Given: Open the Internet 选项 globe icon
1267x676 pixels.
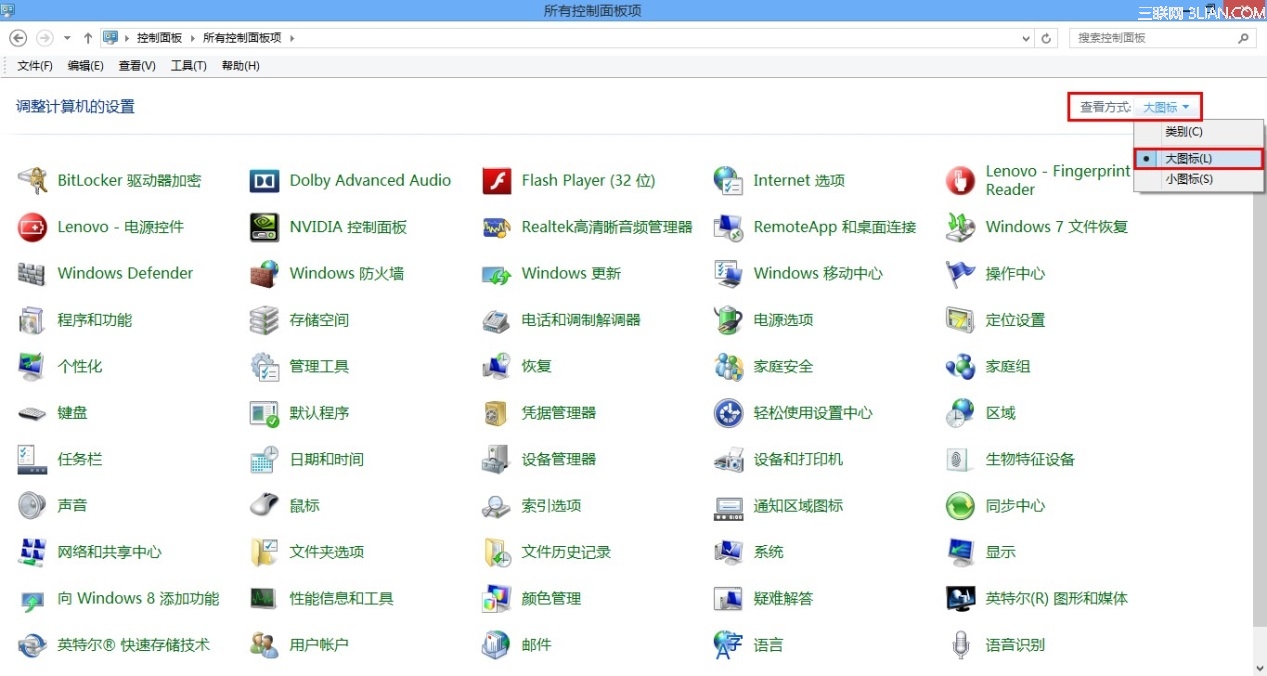Looking at the screenshot, I should [728, 181].
